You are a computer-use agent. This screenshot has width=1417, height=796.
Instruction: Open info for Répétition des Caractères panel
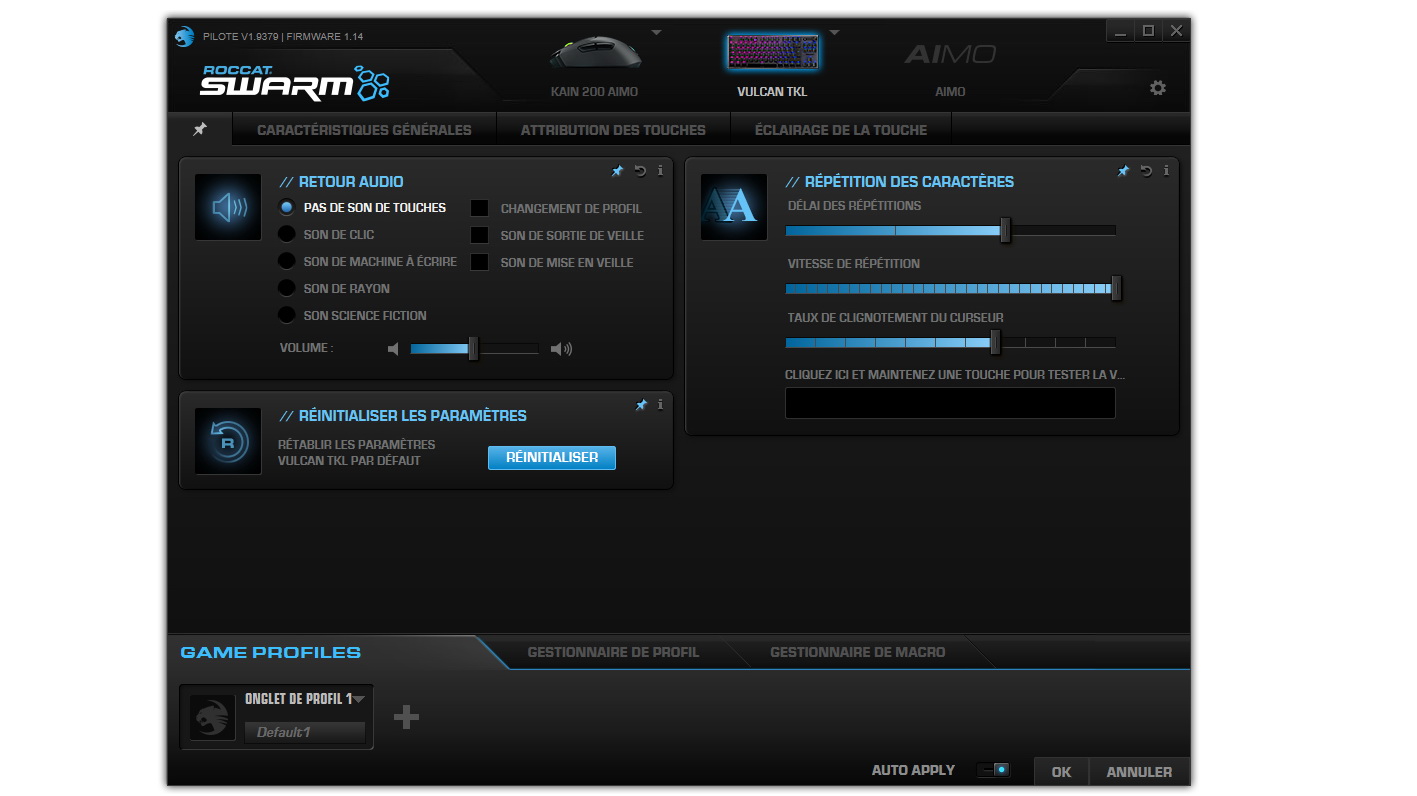coord(1165,171)
